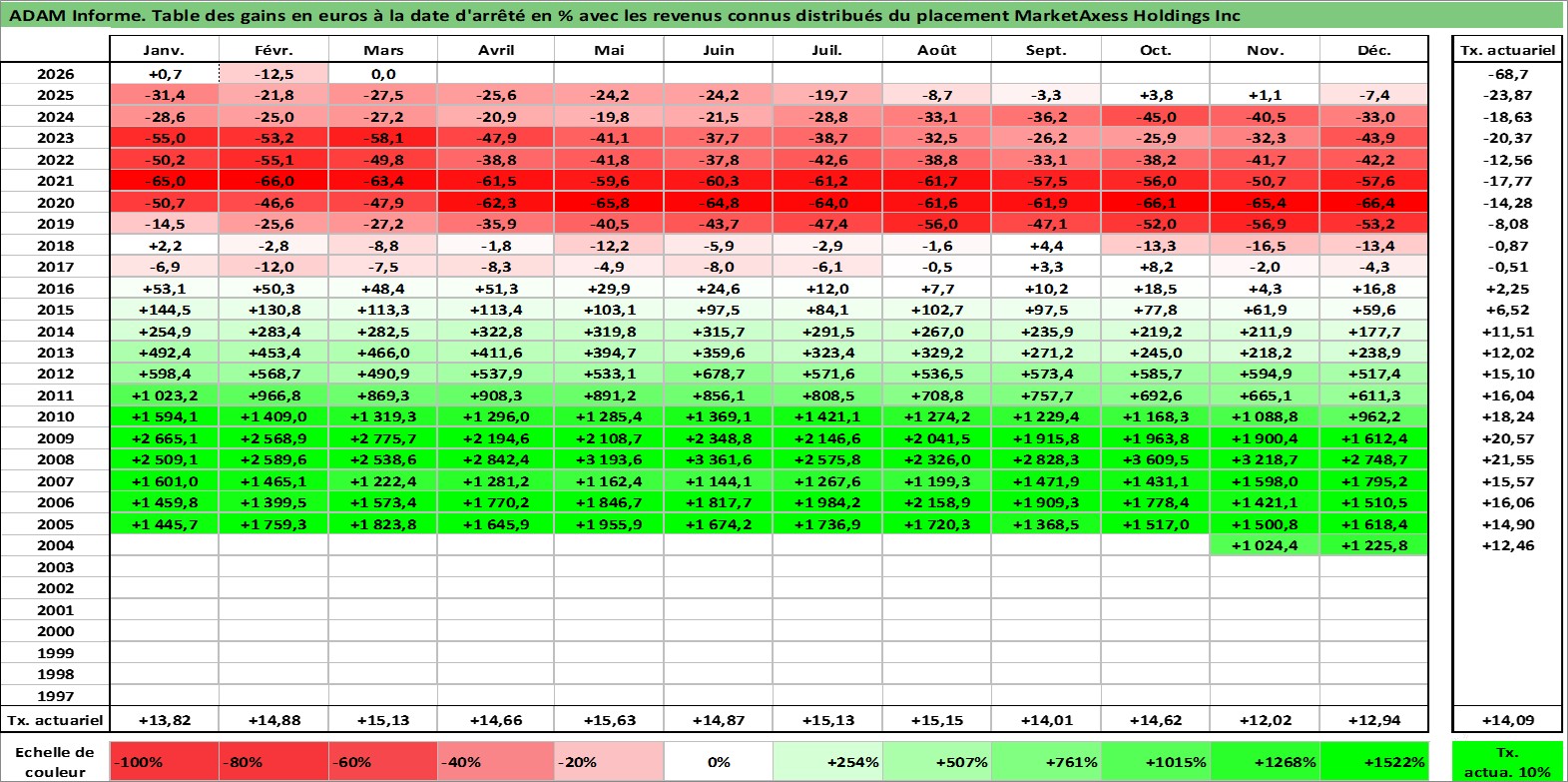Click the Déc. column header

(1374, 50)
